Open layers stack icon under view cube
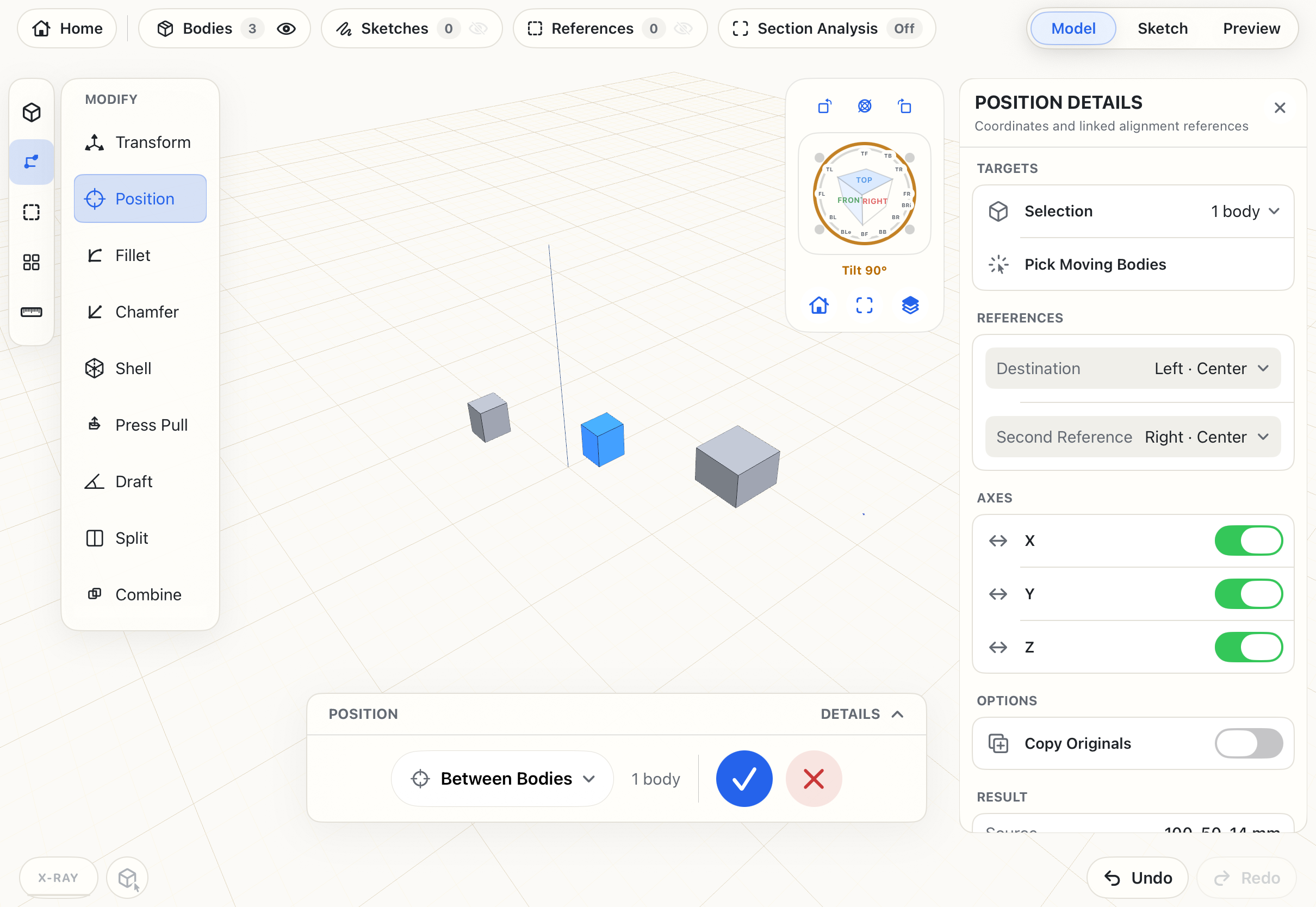1316x907 pixels. click(910, 305)
